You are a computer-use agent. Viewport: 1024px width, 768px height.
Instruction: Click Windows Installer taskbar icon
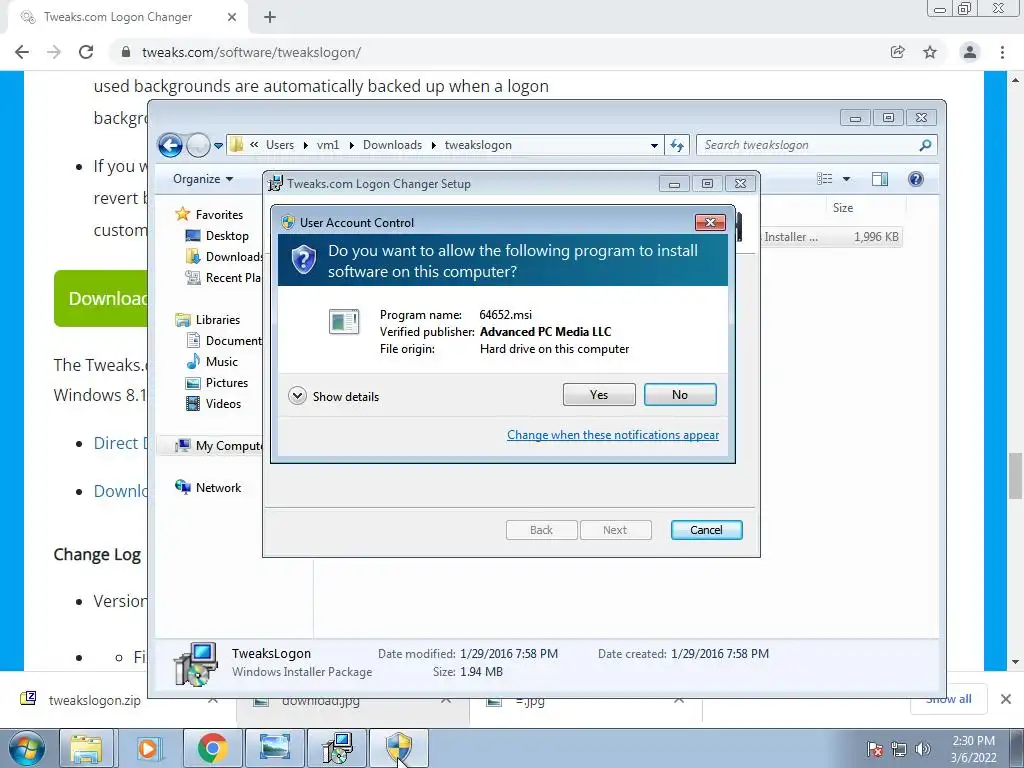(338, 748)
